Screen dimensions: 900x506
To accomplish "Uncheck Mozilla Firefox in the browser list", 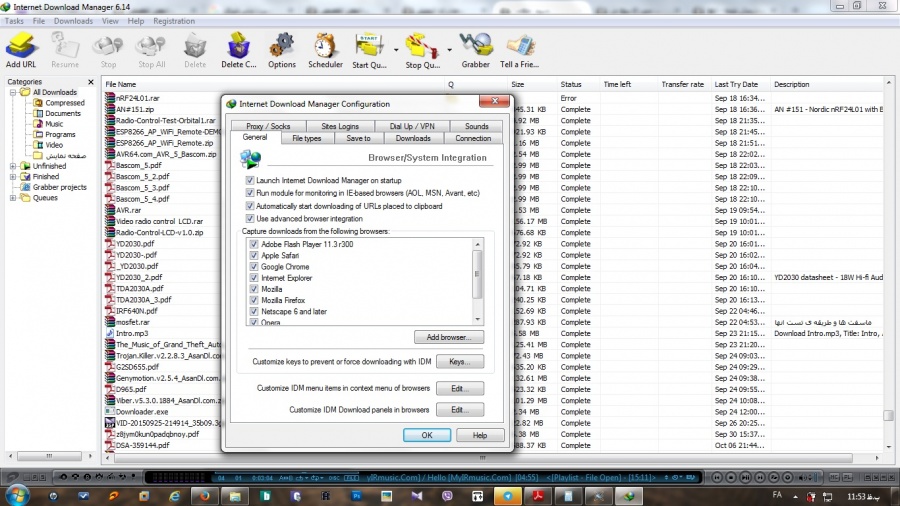I will pos(254,300).
